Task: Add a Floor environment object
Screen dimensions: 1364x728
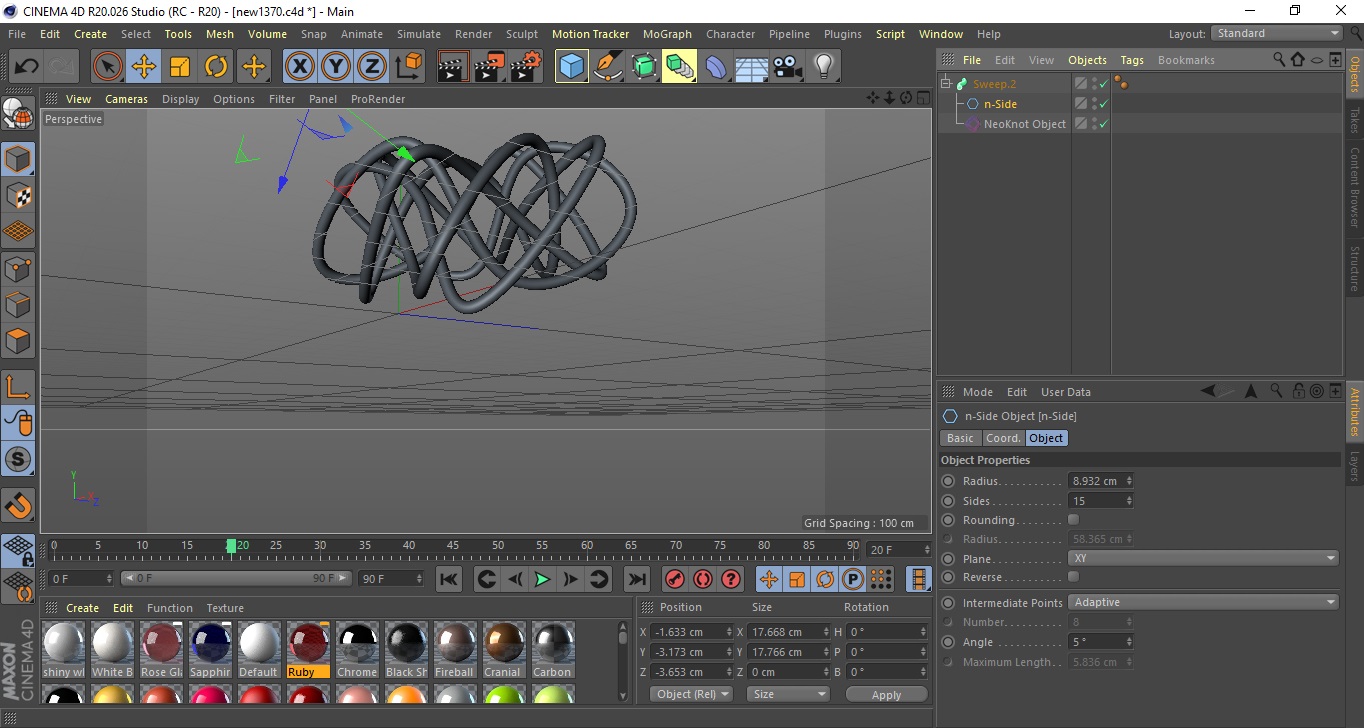Action: (x=752, y=67)
